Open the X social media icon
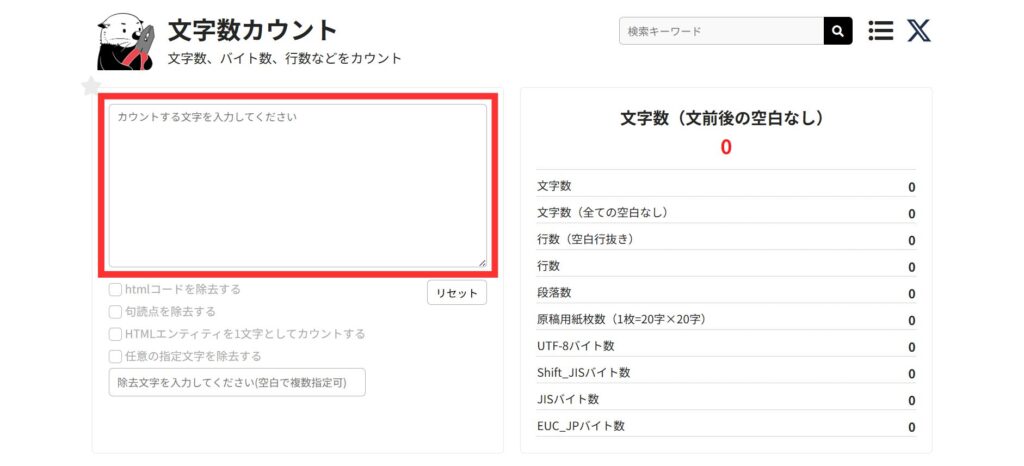This screenshot has width=1024, height=466. (918, 31)
